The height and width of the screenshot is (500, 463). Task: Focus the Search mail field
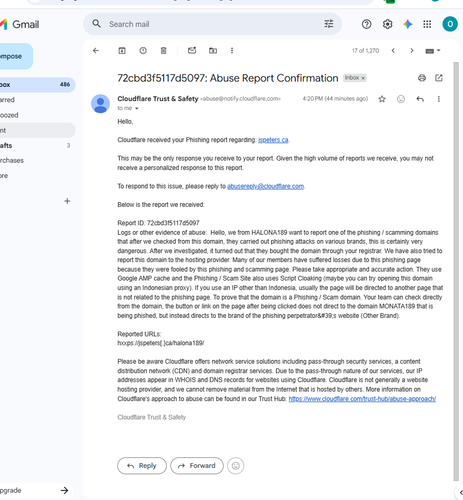pyautogui.click(x=213, y=24)
